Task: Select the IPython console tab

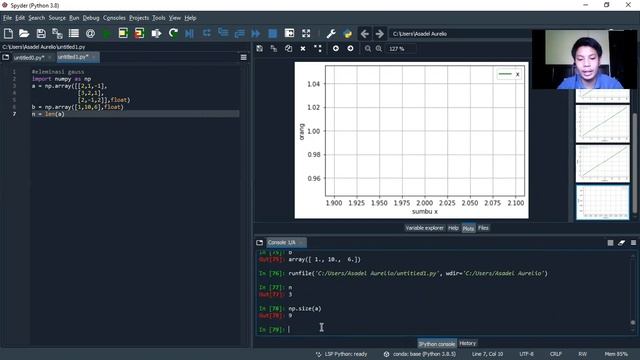Action: [437, 344]
